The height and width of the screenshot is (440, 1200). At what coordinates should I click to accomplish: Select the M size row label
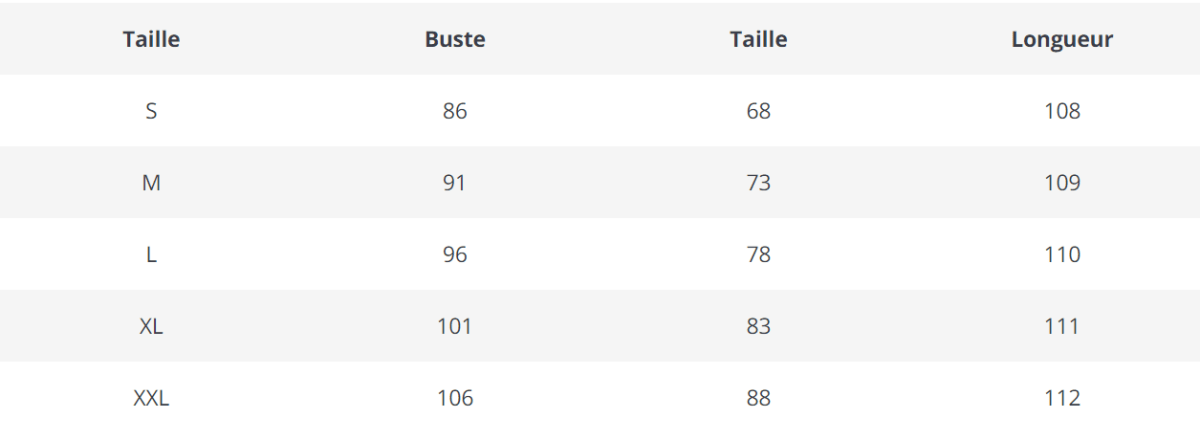[x=151, y=183]
